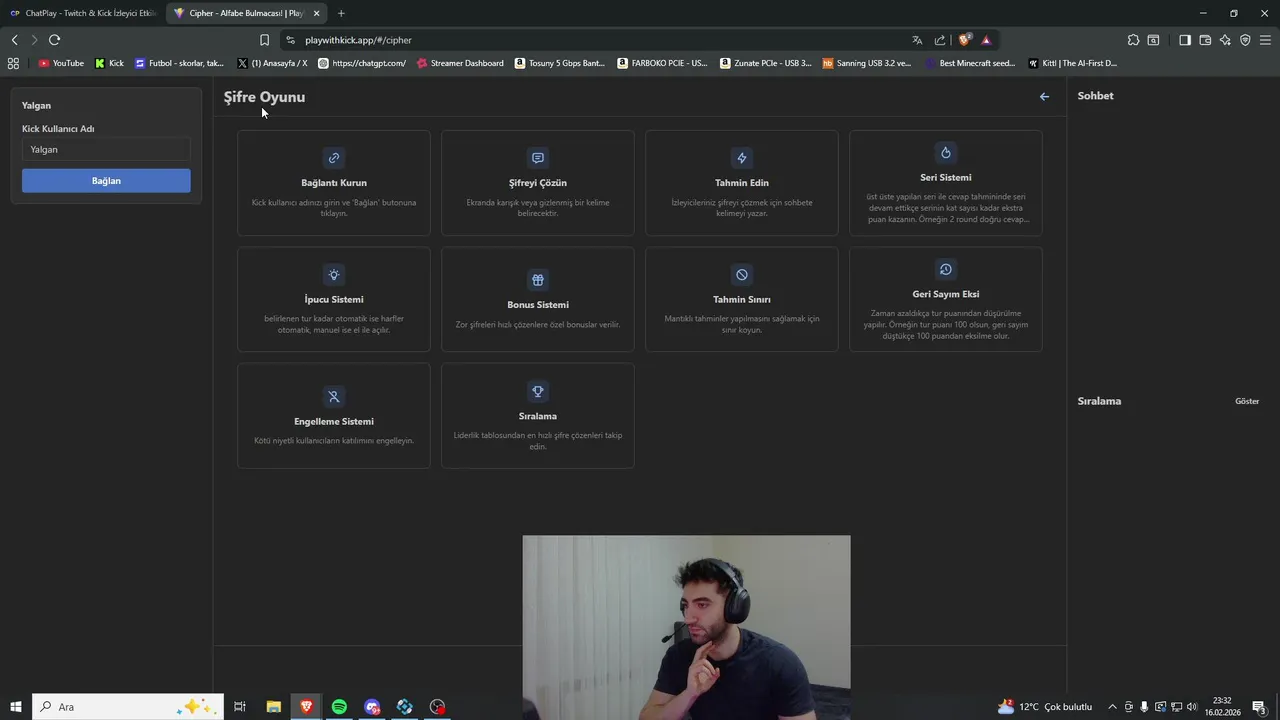Click the Sohbet panel title
1280x720 pixels.
1095,96
